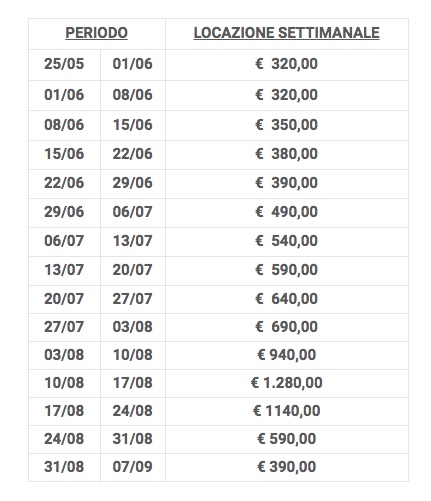Image resolution: width=431 pixels, height=501 pixels.
Task: Click the LOCAZIONE SETTIMANALE header
Action: [286, 33]
